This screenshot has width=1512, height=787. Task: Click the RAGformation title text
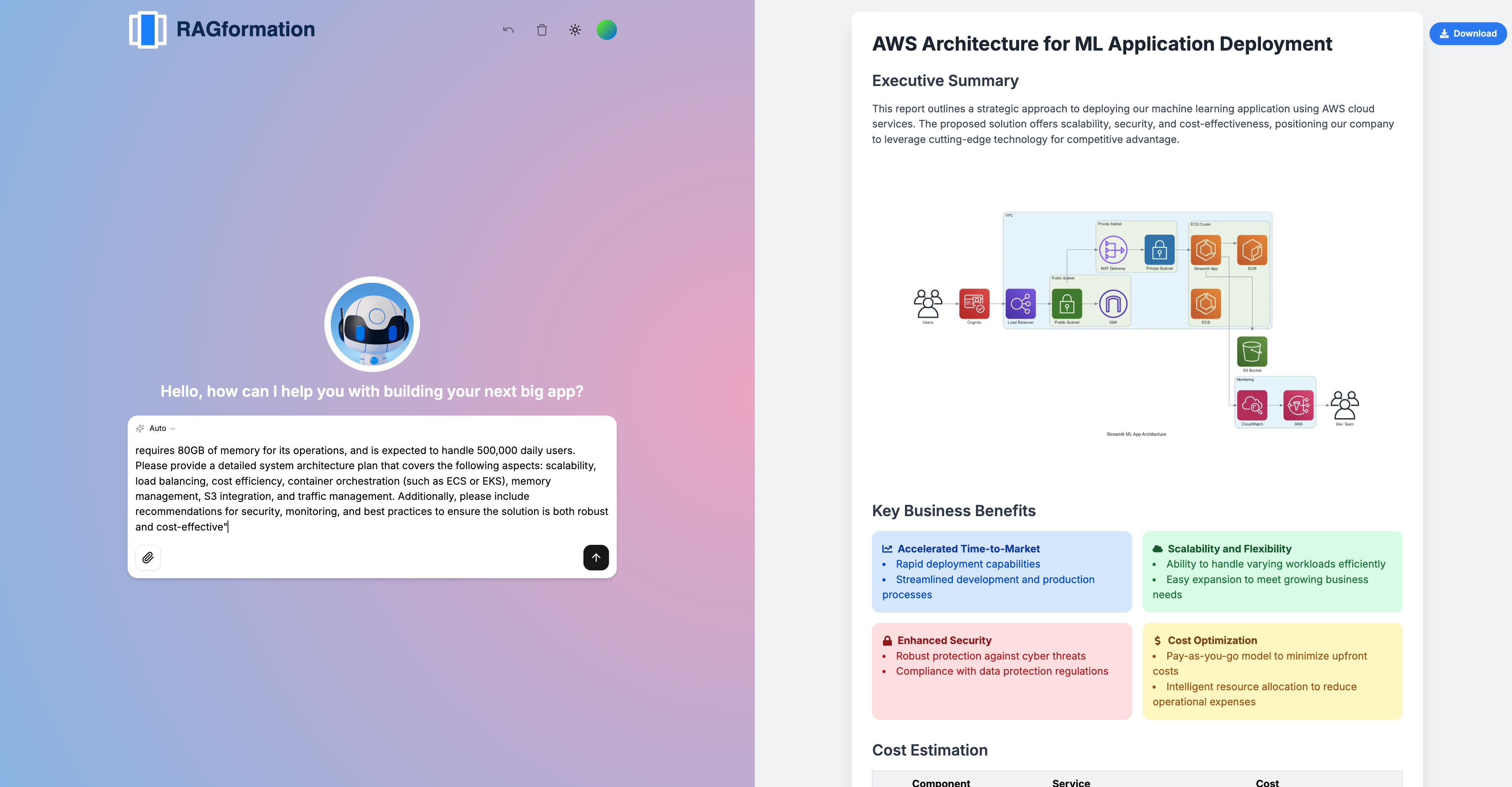click(245, 29)
